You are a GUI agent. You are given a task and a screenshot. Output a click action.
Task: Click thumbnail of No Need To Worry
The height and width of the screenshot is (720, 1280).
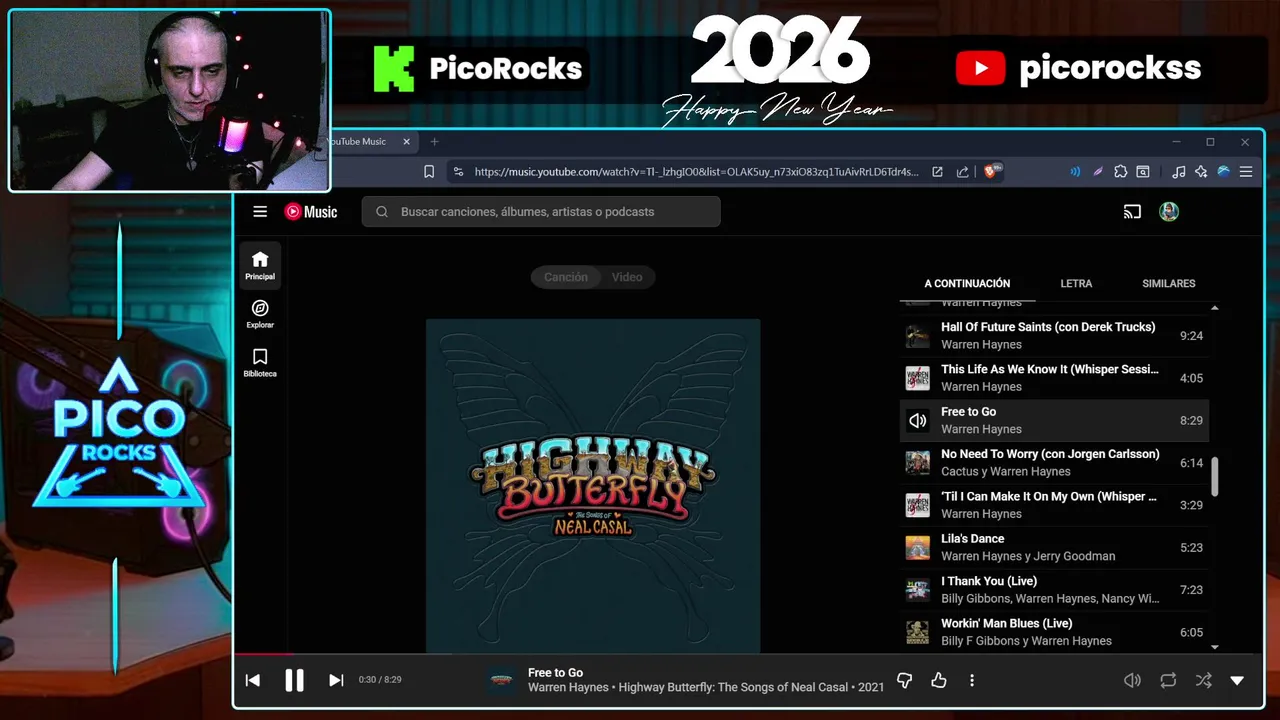coord(917,463)
